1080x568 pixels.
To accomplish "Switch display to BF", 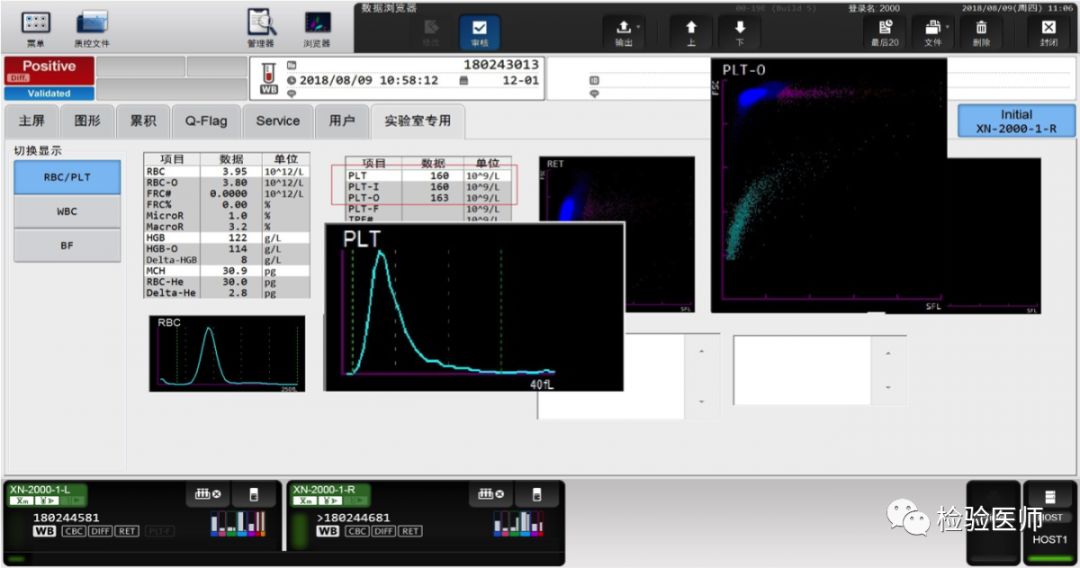I will click(67, 245).
